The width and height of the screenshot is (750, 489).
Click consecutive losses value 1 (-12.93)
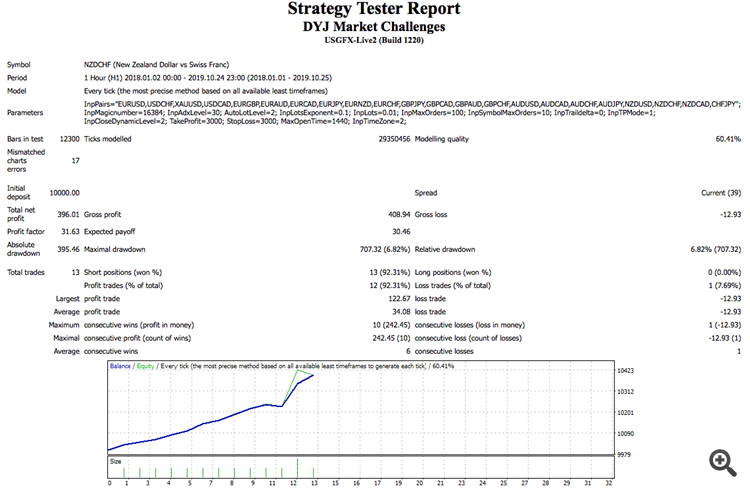pos(725,325)
